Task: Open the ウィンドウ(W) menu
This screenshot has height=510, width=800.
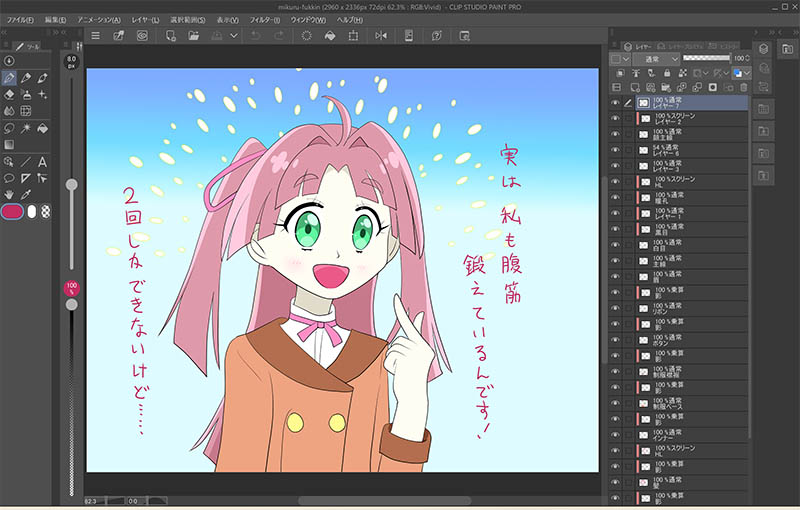Action: point(308,20)
